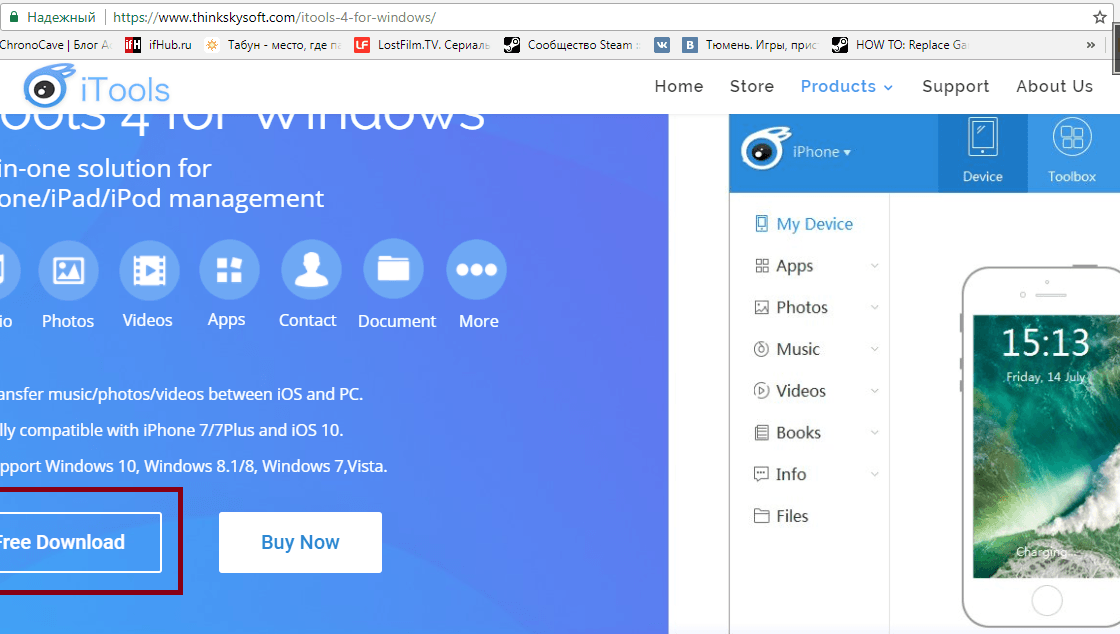
Task: Expand the Products dropdown menu
Action: click(846, 86)
